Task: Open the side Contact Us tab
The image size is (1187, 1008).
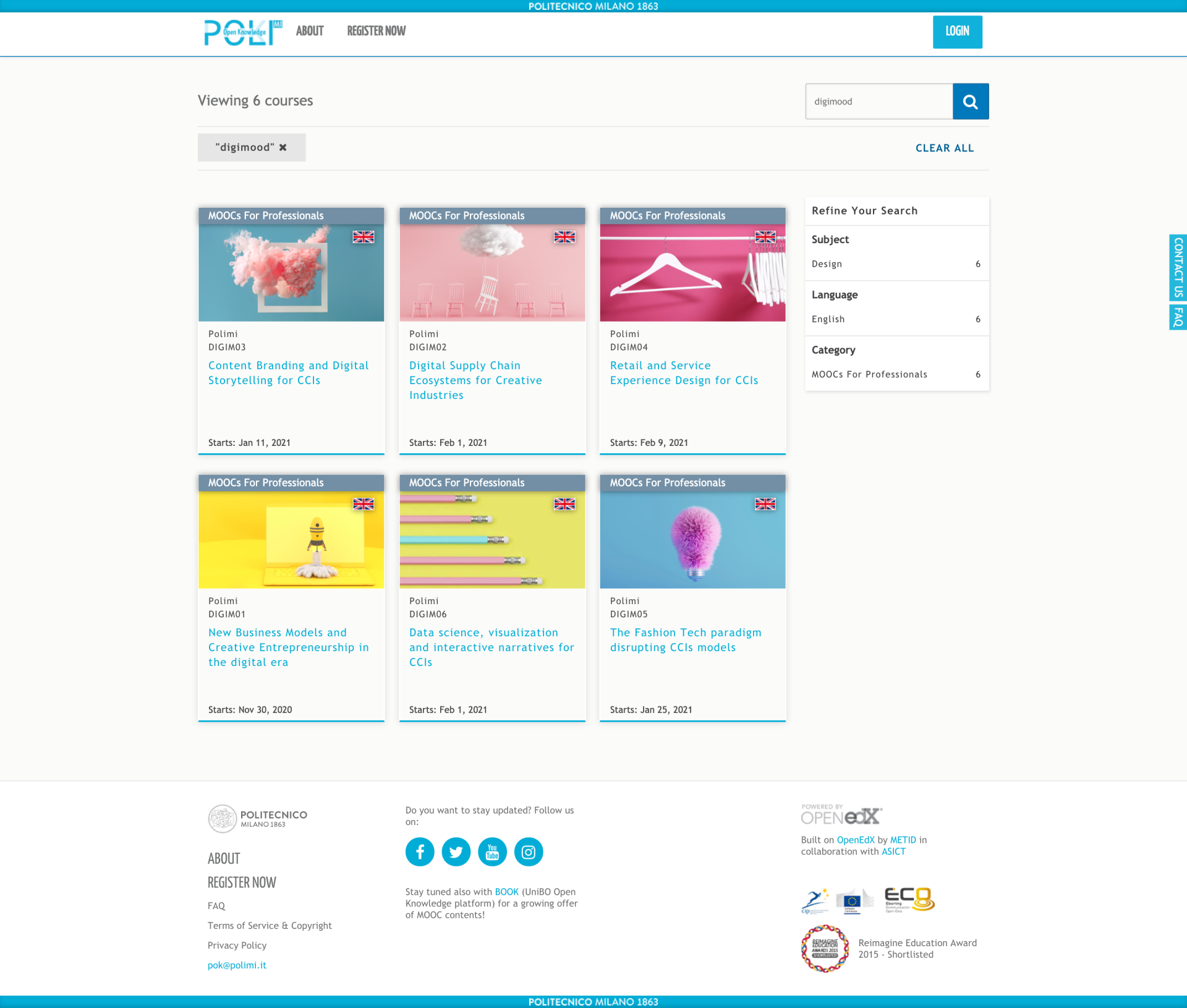Action: pos(1178,267)
